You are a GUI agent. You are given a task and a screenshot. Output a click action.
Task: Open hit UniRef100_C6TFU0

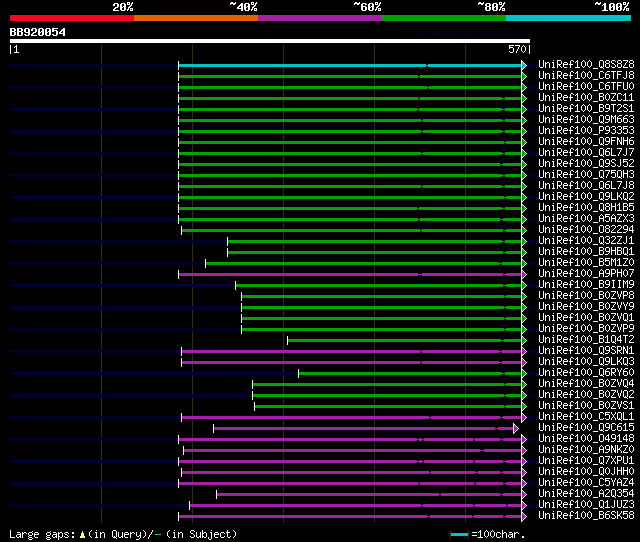586,87
